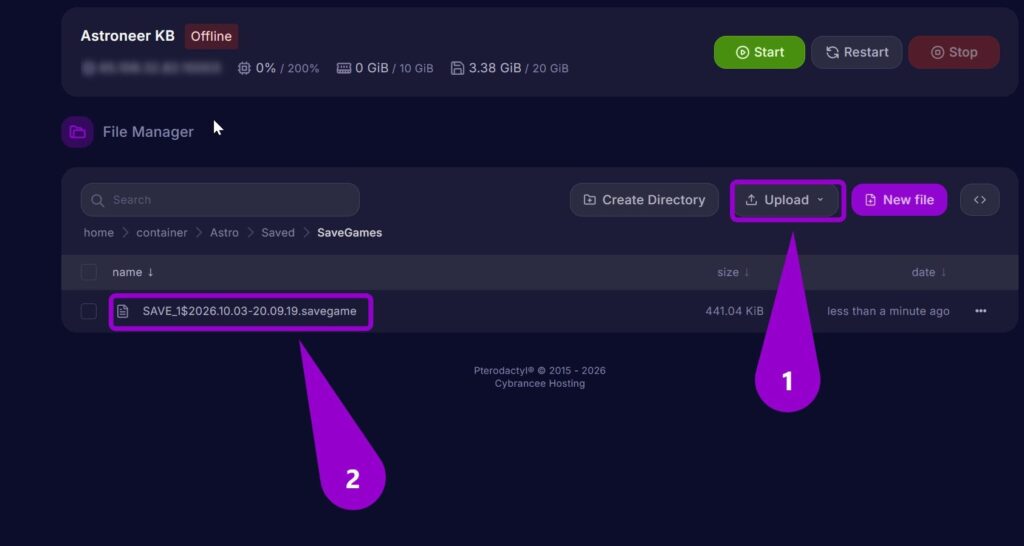Viewport: 1024px width, 546px height.
Task: Click the SaveGames breadcrumb
Action: (x=349, y=233)
